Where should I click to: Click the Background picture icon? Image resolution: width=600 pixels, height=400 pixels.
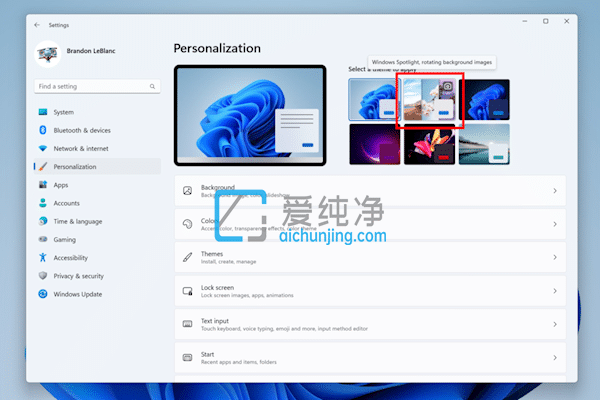(x=188, y=191)
